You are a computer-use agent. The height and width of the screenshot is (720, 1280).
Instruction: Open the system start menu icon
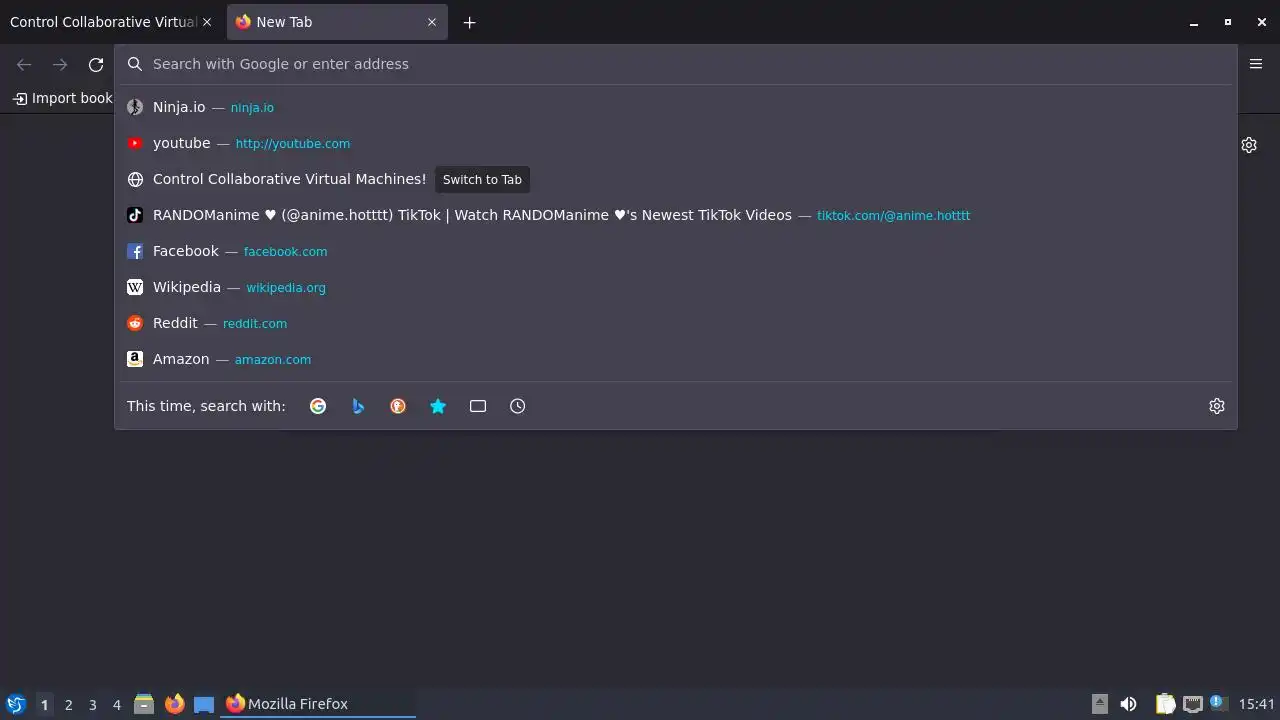pyautogui.click(x=16, y=704)
